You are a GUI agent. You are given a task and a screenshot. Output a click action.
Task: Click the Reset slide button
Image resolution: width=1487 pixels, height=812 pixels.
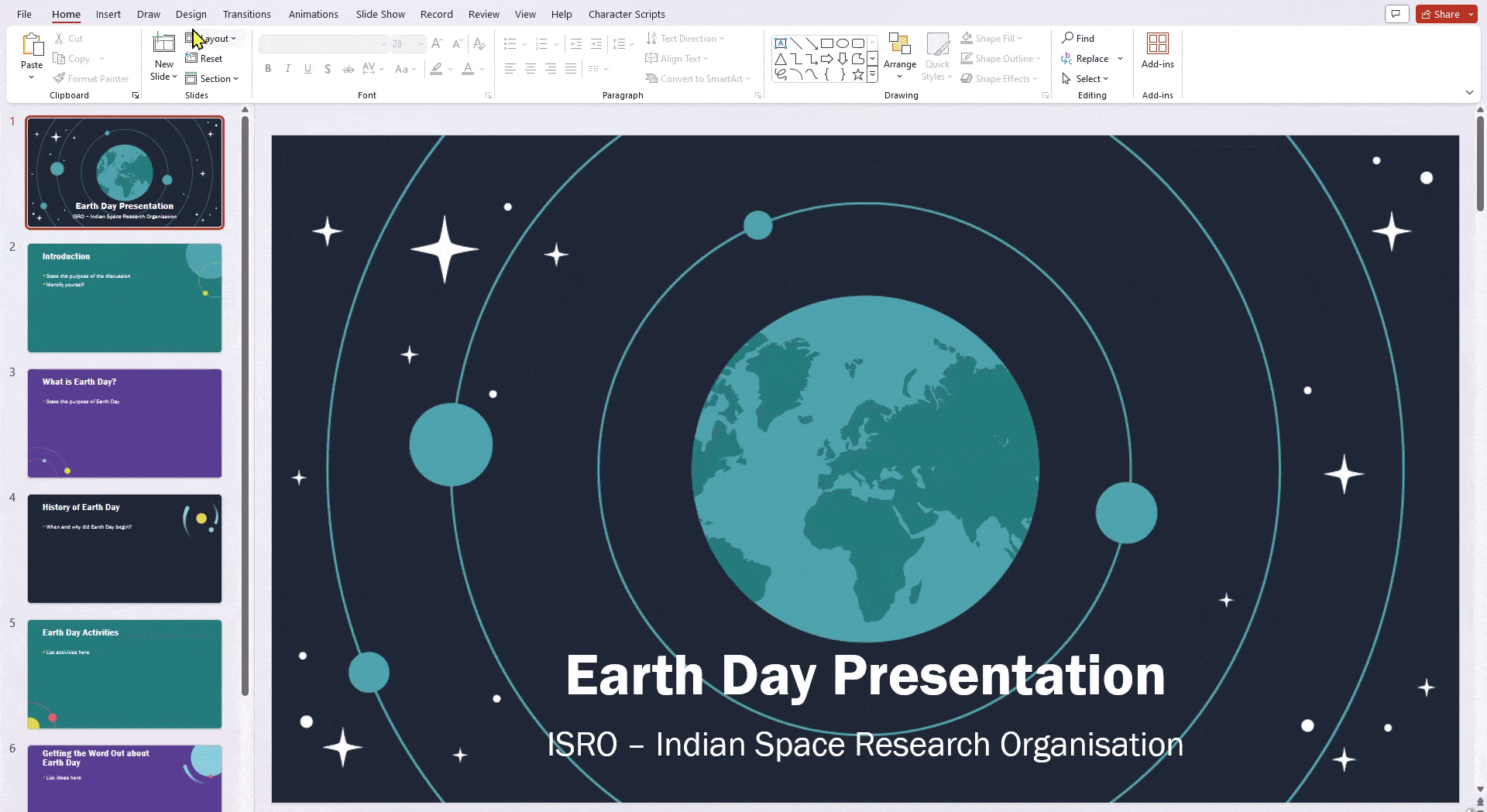coord(204,58)
